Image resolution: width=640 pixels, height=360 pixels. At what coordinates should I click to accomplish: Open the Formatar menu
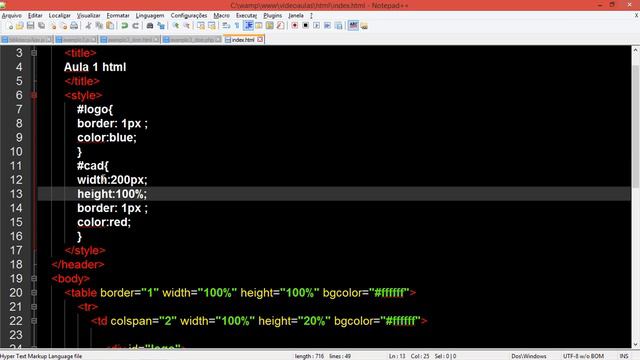coord(118,16)
